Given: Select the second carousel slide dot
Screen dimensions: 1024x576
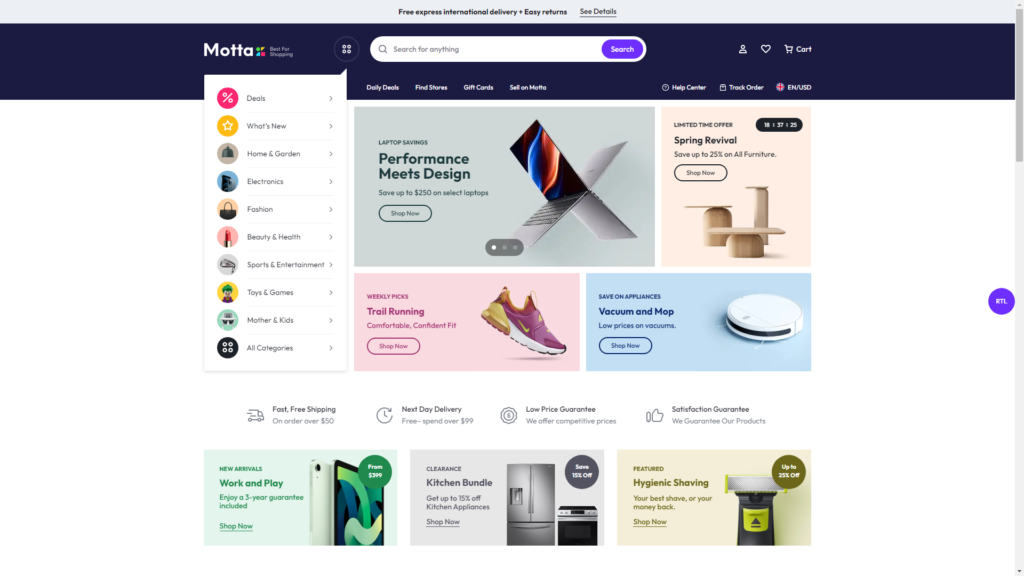Looking at the screenshot, I should coord(504,248).
